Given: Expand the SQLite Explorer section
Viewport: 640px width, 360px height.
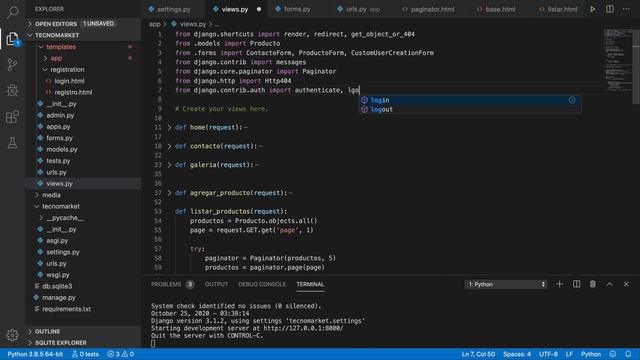Looking at the screenshot, I should click(84, 343).
